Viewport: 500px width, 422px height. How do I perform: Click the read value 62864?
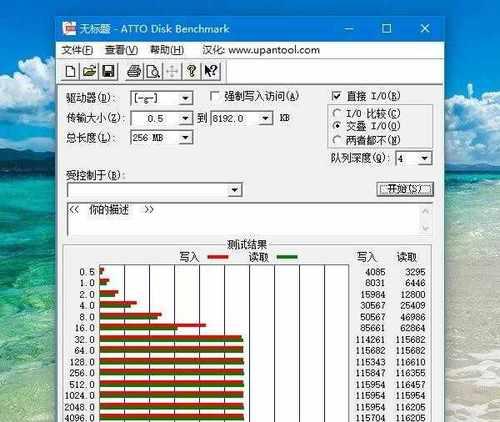click(x=413, y=328)
